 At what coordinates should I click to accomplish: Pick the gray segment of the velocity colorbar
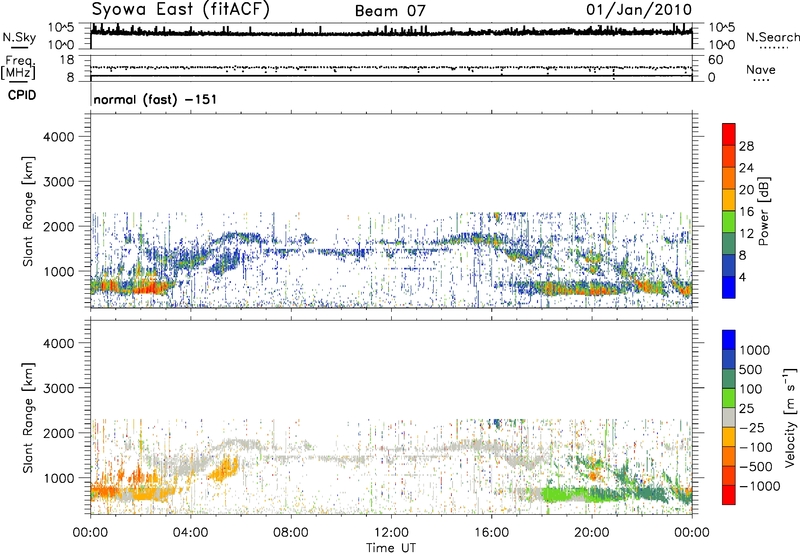[x=729, y=417]
